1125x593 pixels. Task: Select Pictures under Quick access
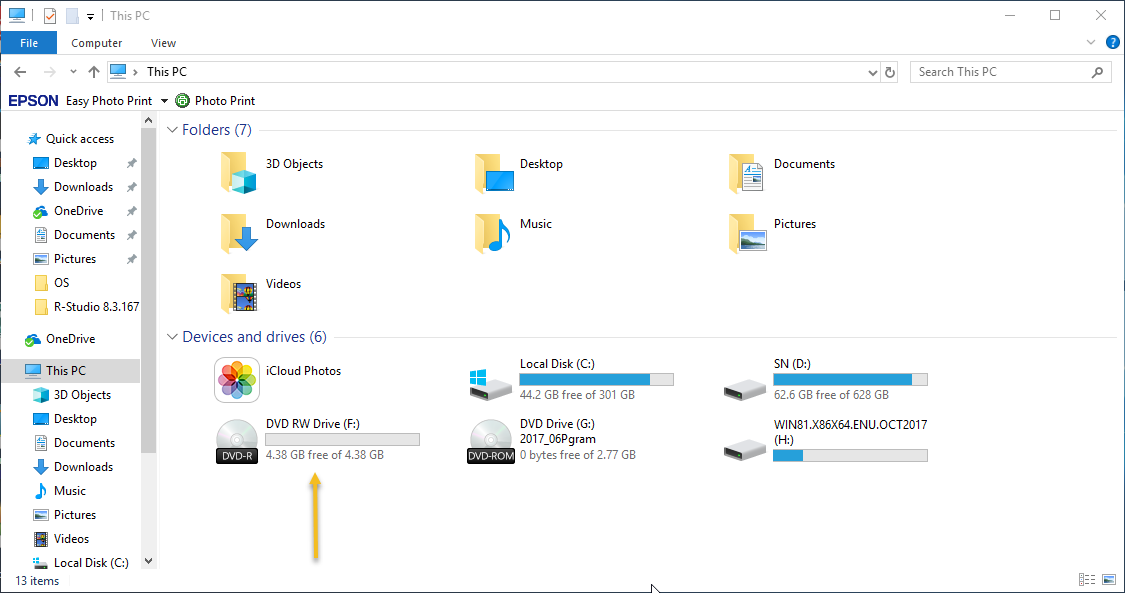(75, 259)
